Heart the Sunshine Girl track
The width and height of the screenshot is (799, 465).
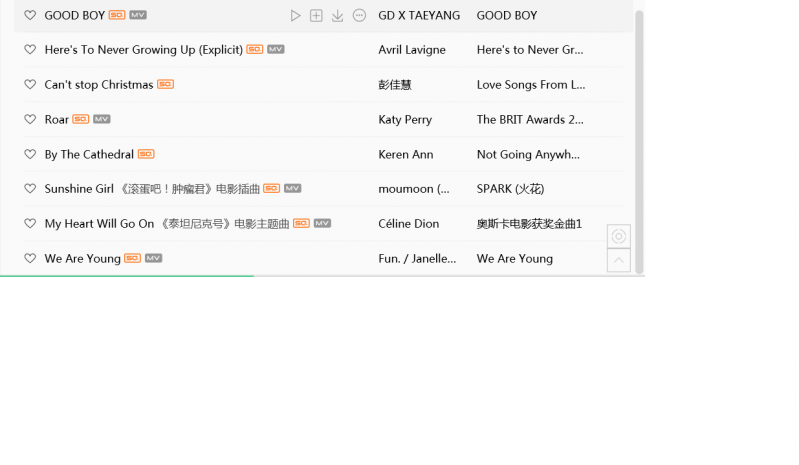[x=30, y=188]
